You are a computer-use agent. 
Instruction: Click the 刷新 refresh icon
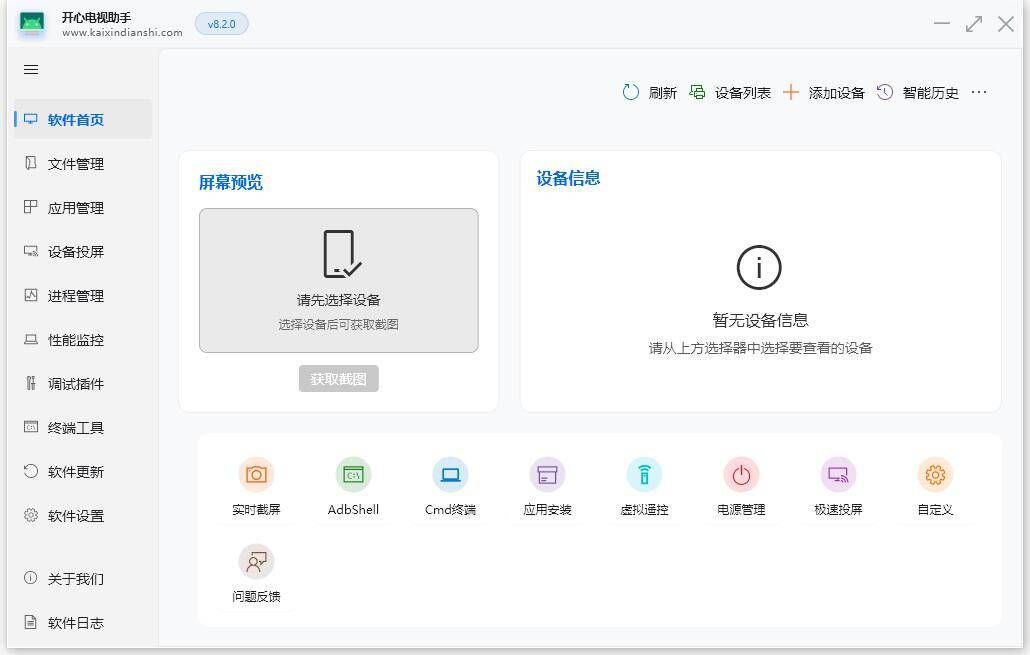[631, 92]
